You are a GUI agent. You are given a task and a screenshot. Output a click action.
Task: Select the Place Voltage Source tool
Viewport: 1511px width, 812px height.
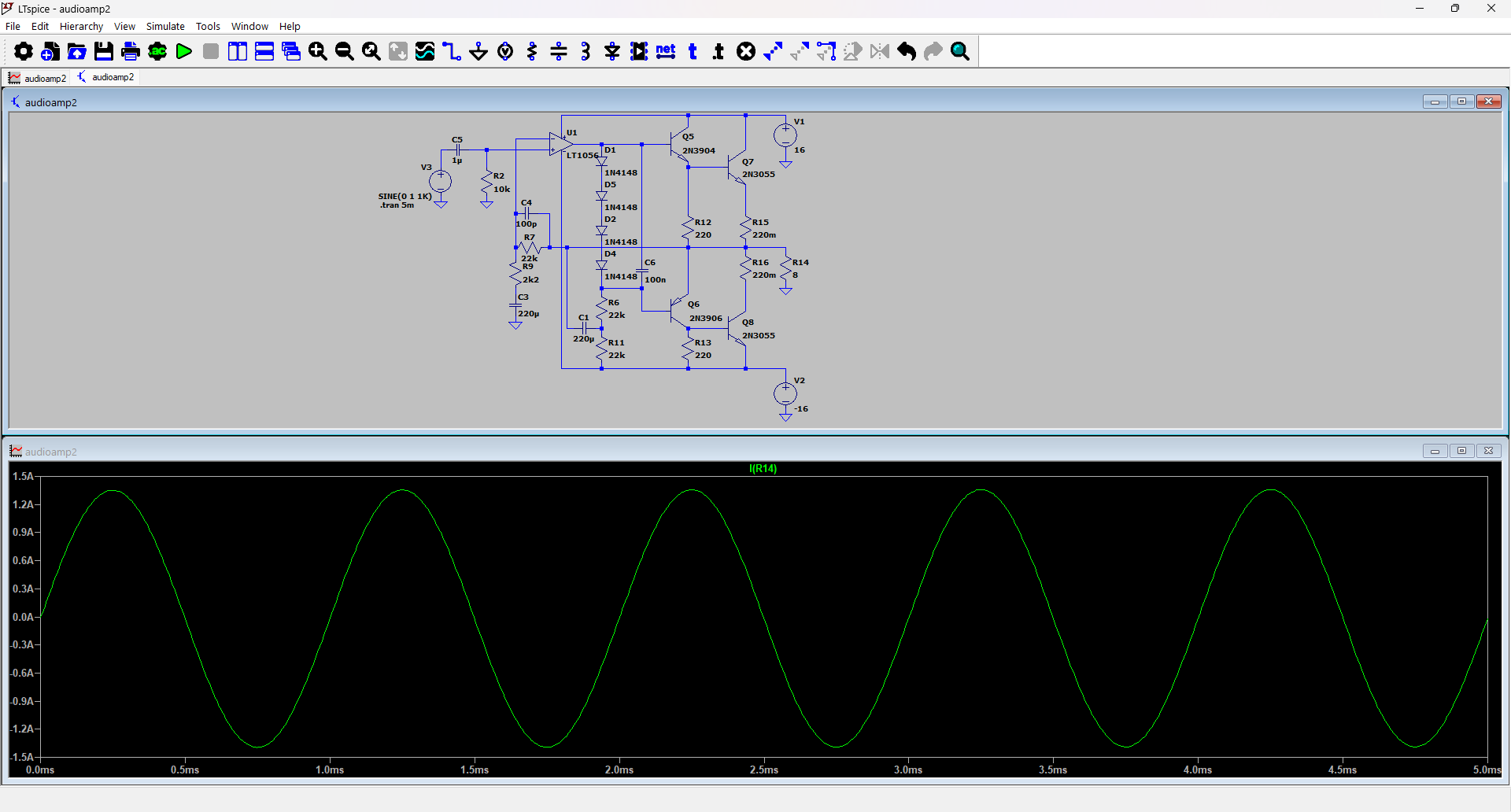point(505,51)
